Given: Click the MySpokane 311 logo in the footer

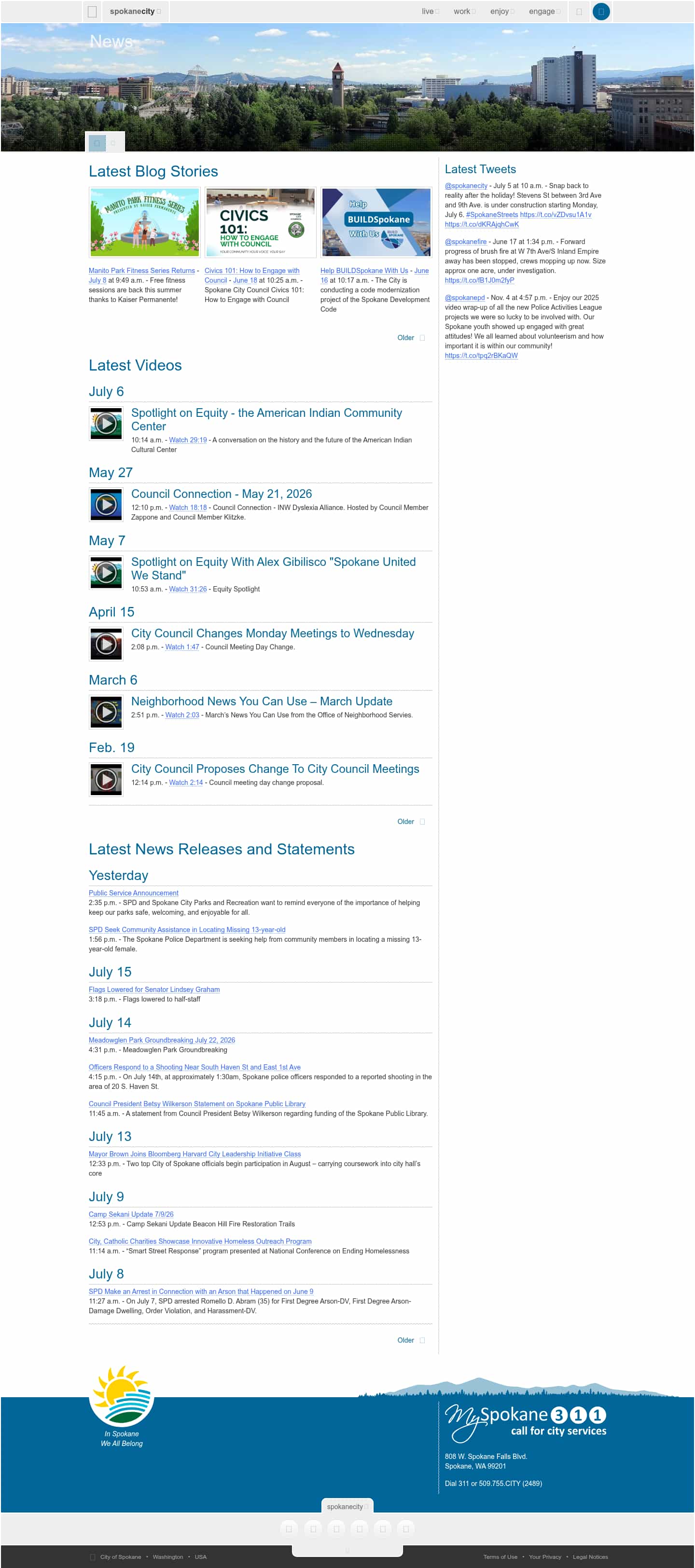Looking at the screenshot, I should (x=525, y=1424).
